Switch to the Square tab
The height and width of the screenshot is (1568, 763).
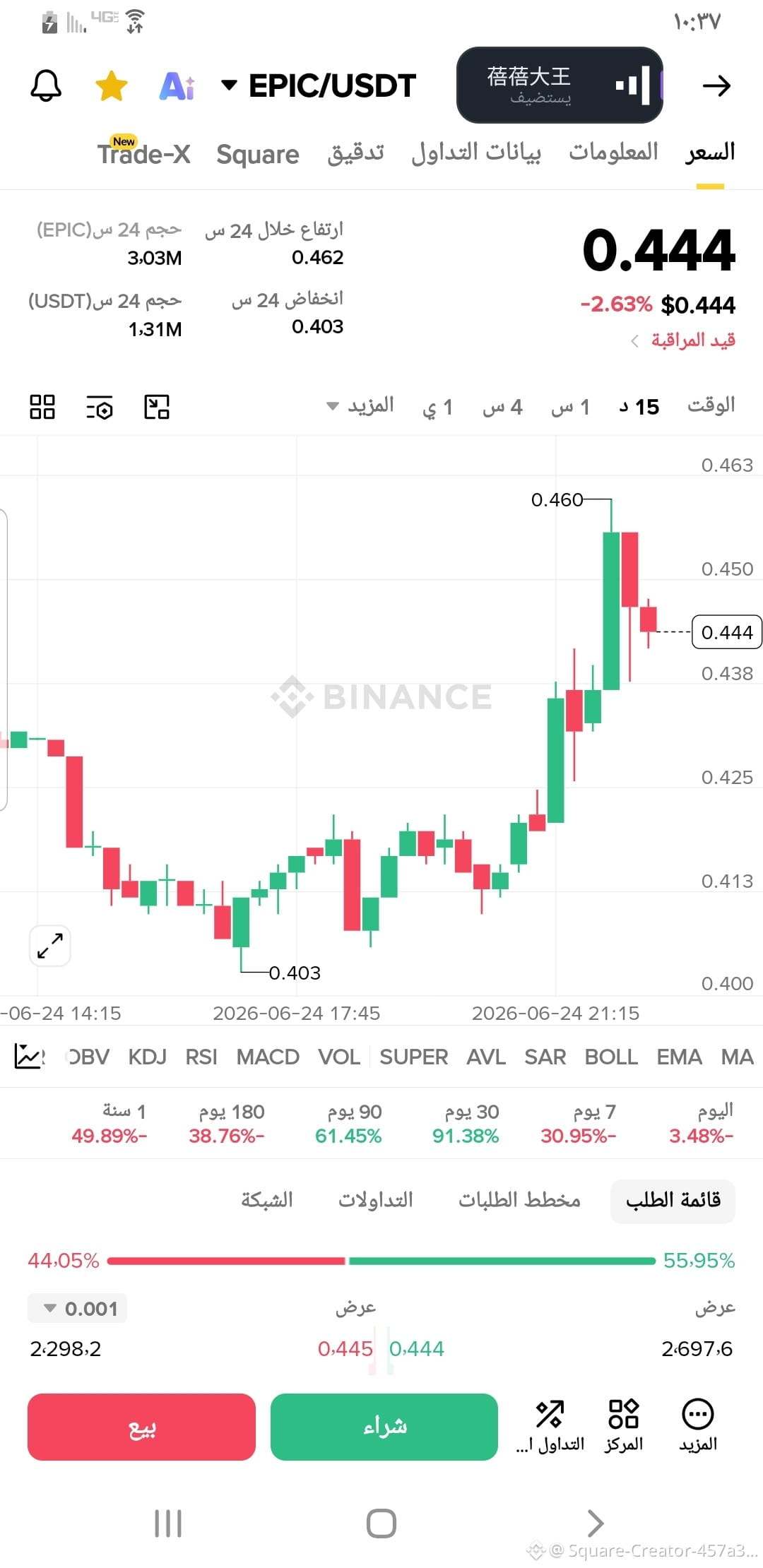(x=258, y=154)
